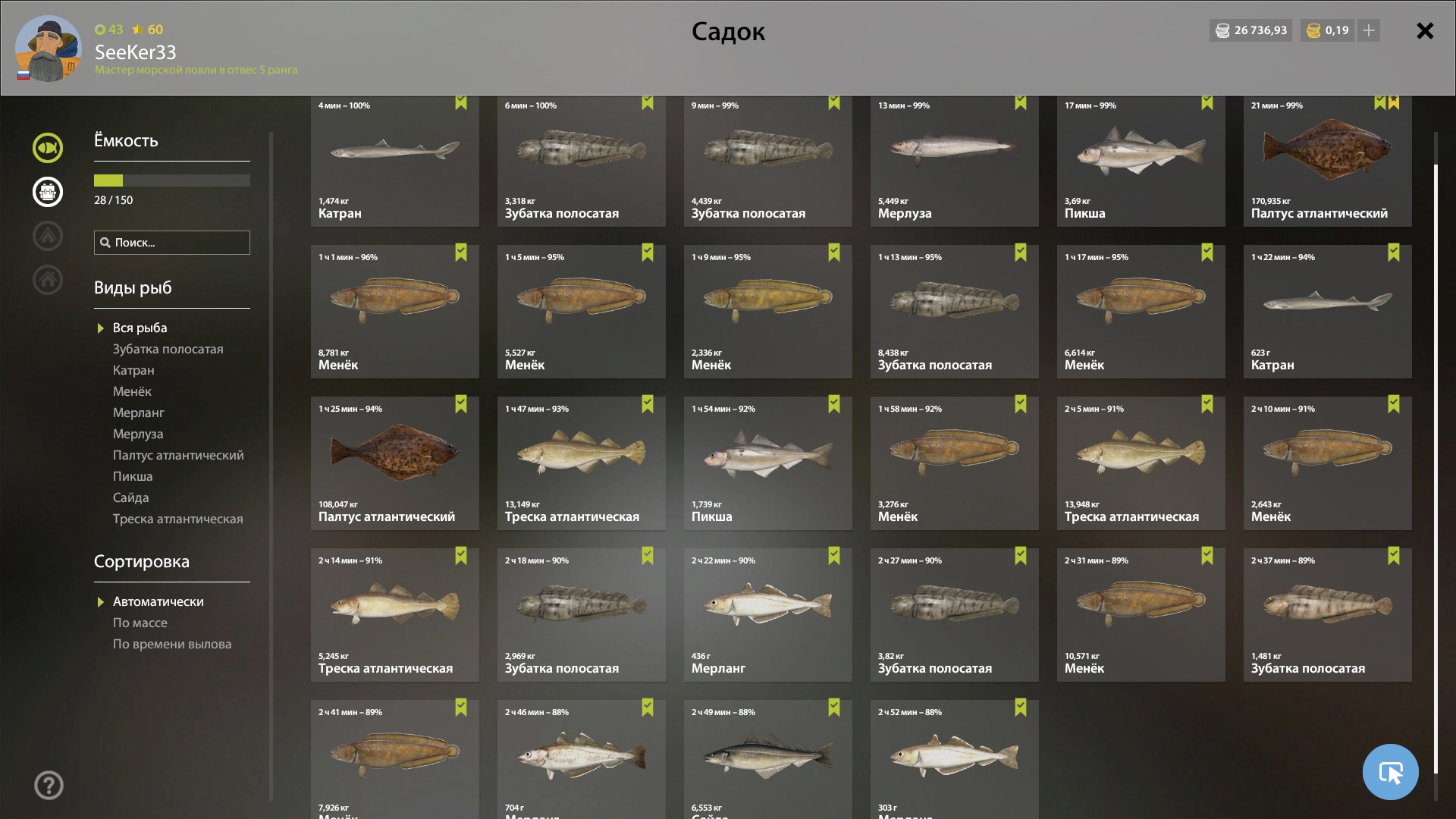This screenshot has height=819, width=1456.
Task: Click the greyed-out house sidebar icon
Action: 47,280
